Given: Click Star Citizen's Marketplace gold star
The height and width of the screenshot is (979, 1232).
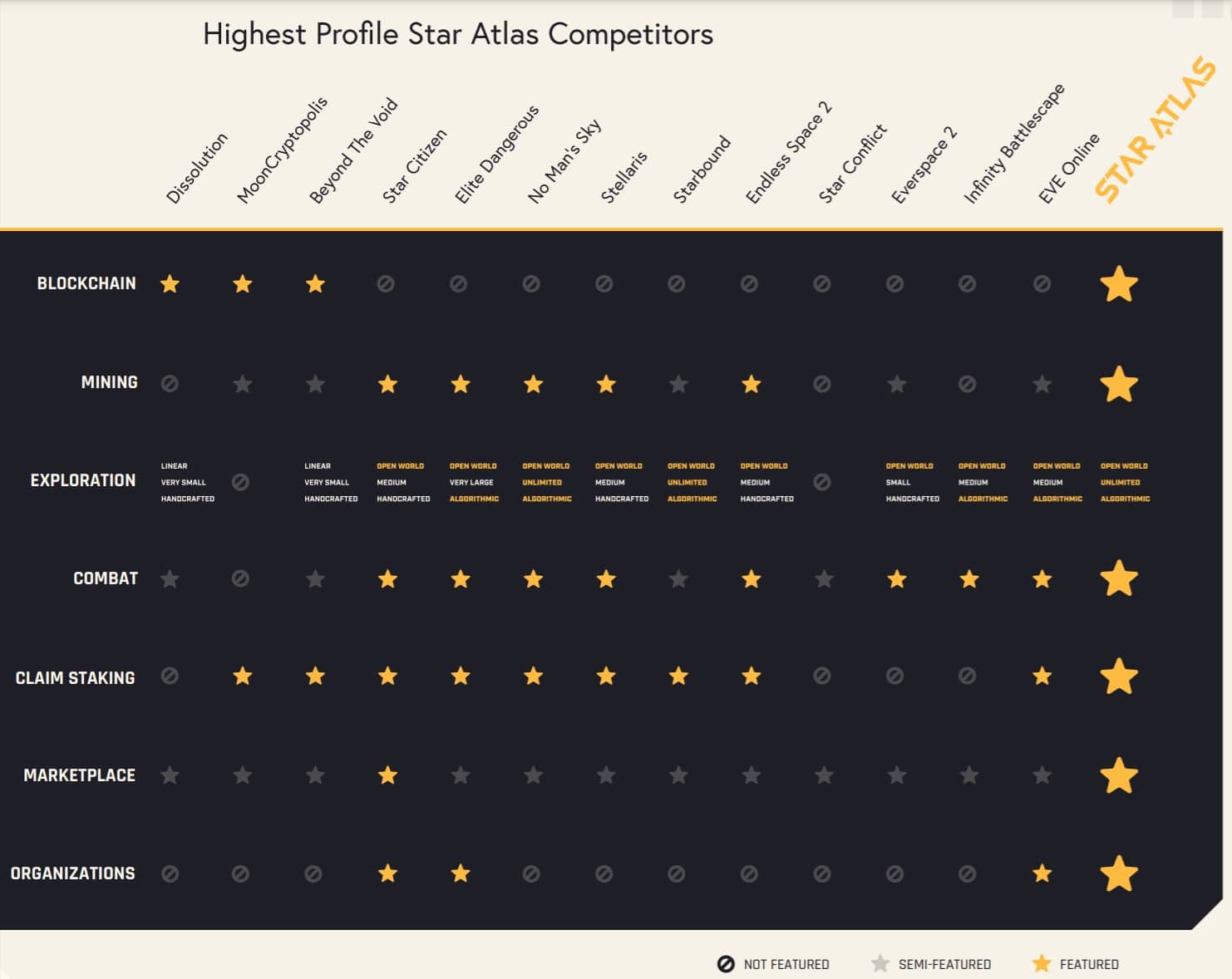Looking at the screenshot, I should (x=387, y=775).
